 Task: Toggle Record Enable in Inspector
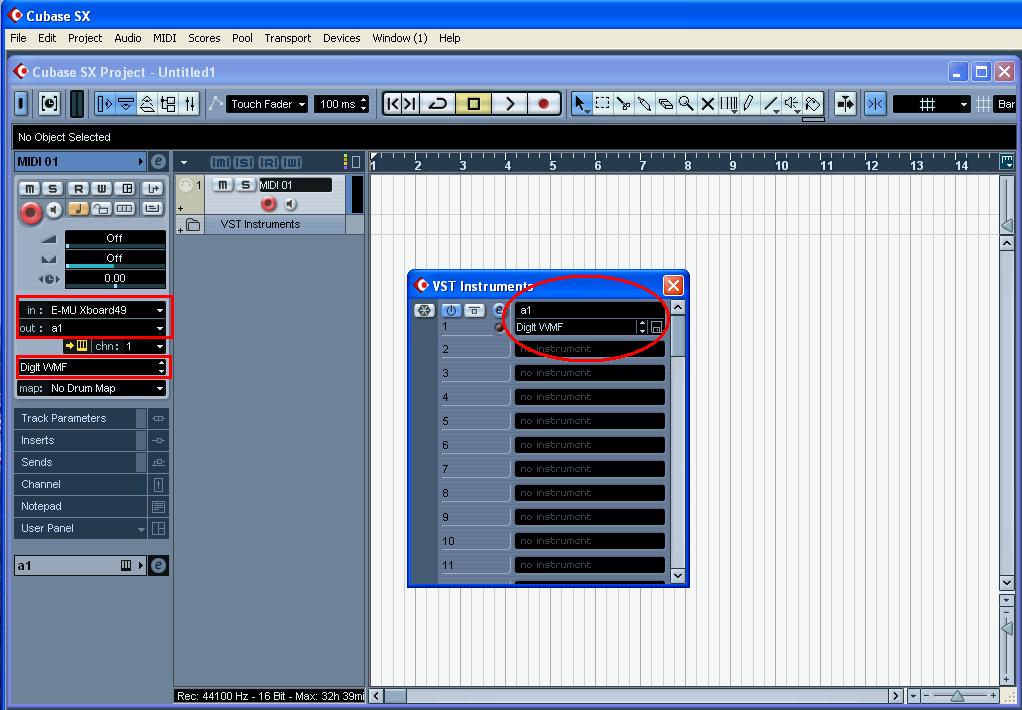tap(30, 212)
